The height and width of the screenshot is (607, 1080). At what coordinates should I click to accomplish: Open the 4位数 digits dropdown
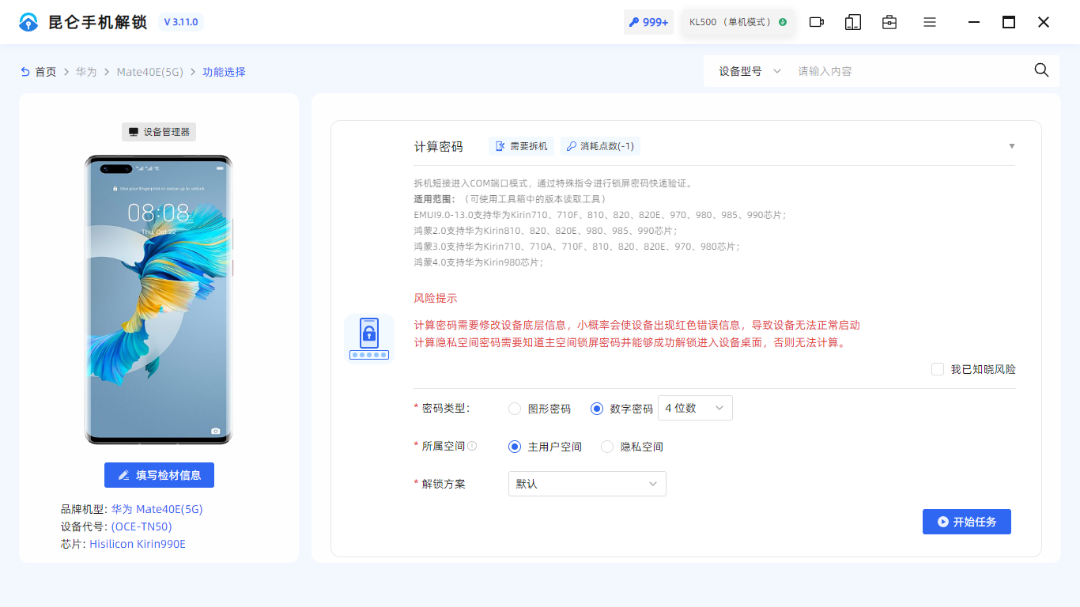tap(695, 408)
